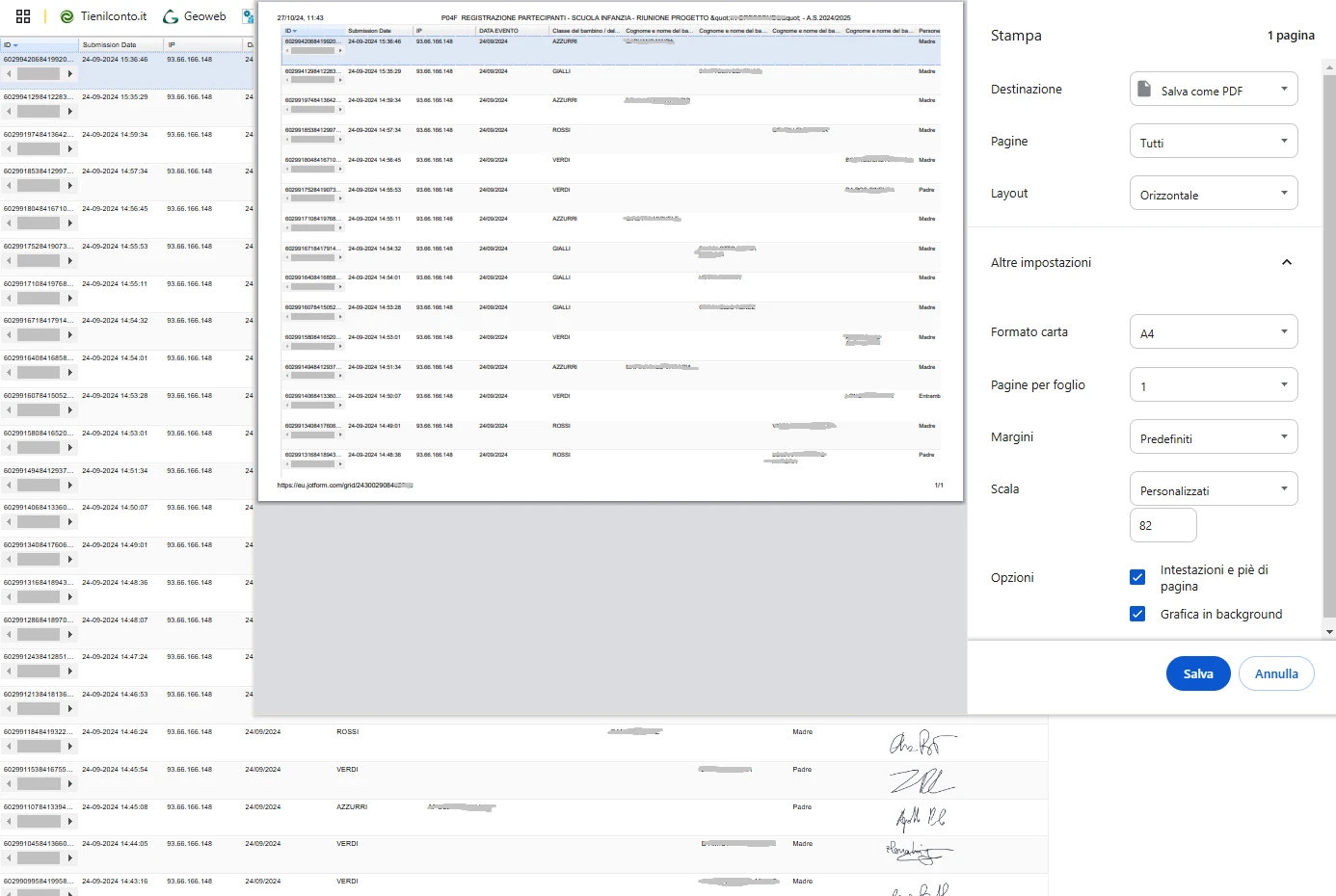Collapse the Altre impostazioni section
The height and width of the screenshot is (896, 1336).
(1286, 262)
